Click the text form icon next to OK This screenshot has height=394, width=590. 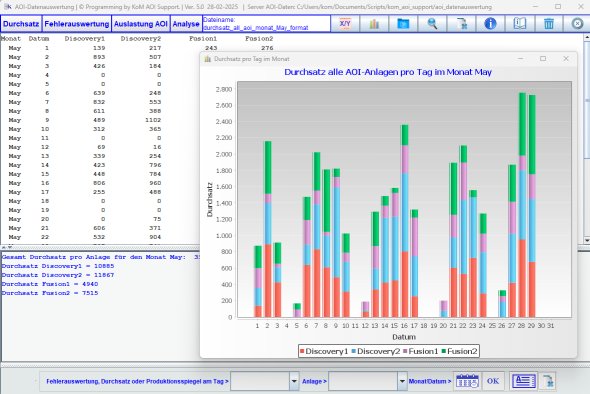tap(523, 381)
